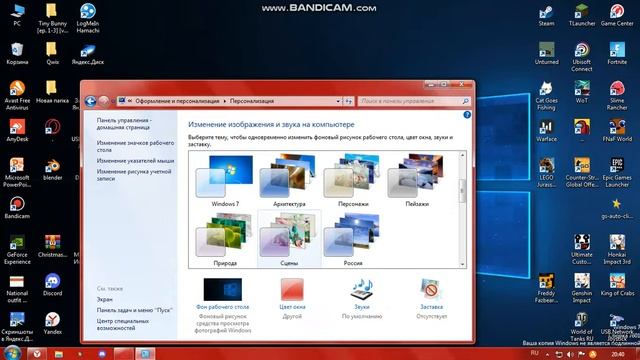This screenshot has width=640, height=360.
Task: Expand the address bar history dropdown
Action: (338, 101)
